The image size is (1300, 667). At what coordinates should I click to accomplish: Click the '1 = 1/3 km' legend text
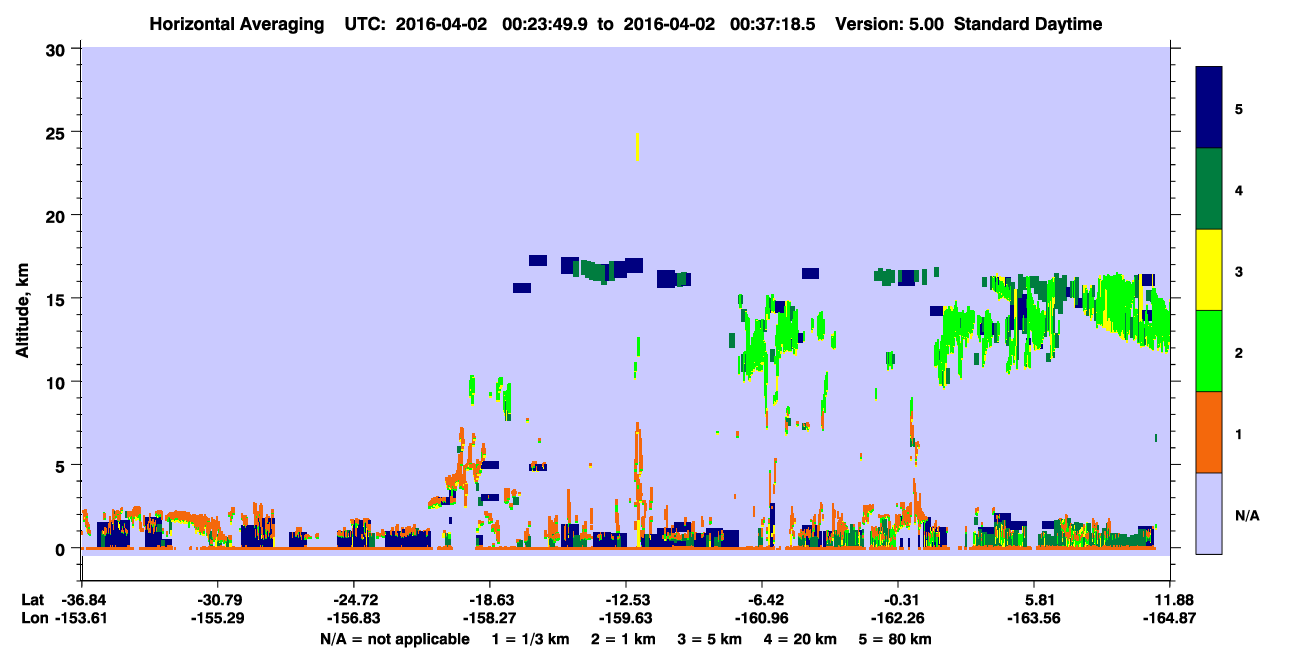[x=529, y=639]
